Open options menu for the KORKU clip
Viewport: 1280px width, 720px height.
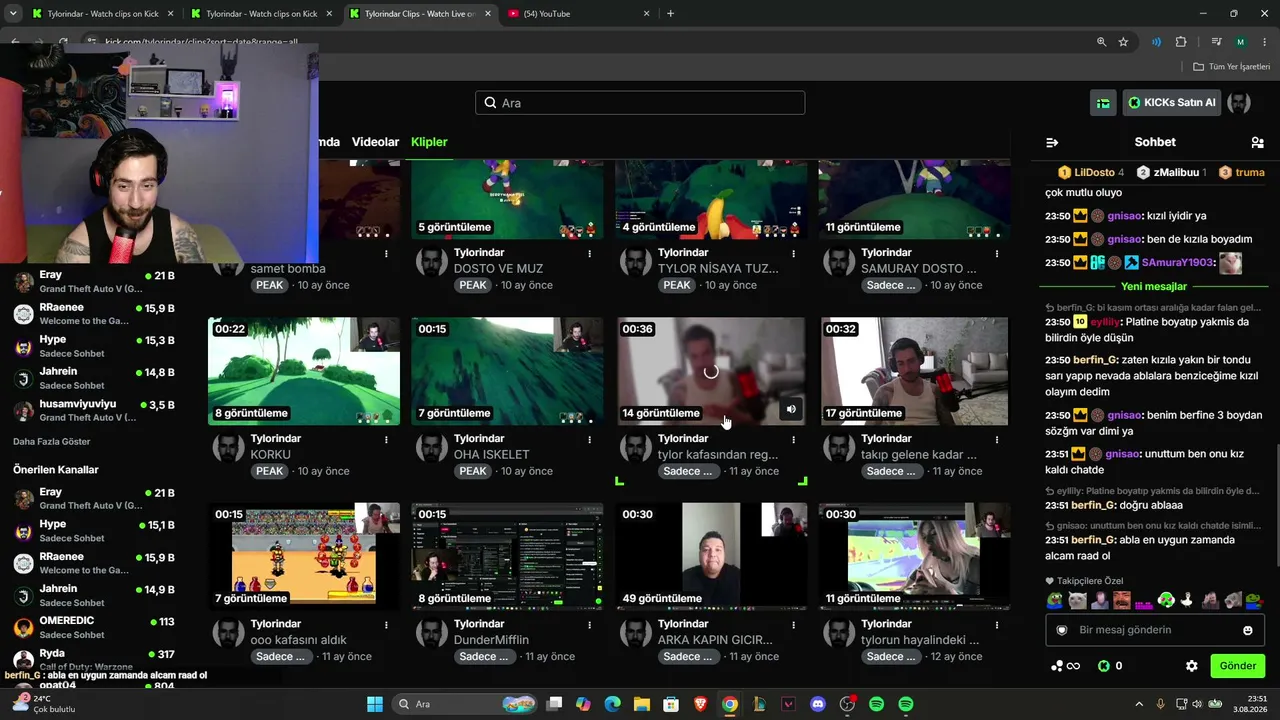[x=386, y=439]
